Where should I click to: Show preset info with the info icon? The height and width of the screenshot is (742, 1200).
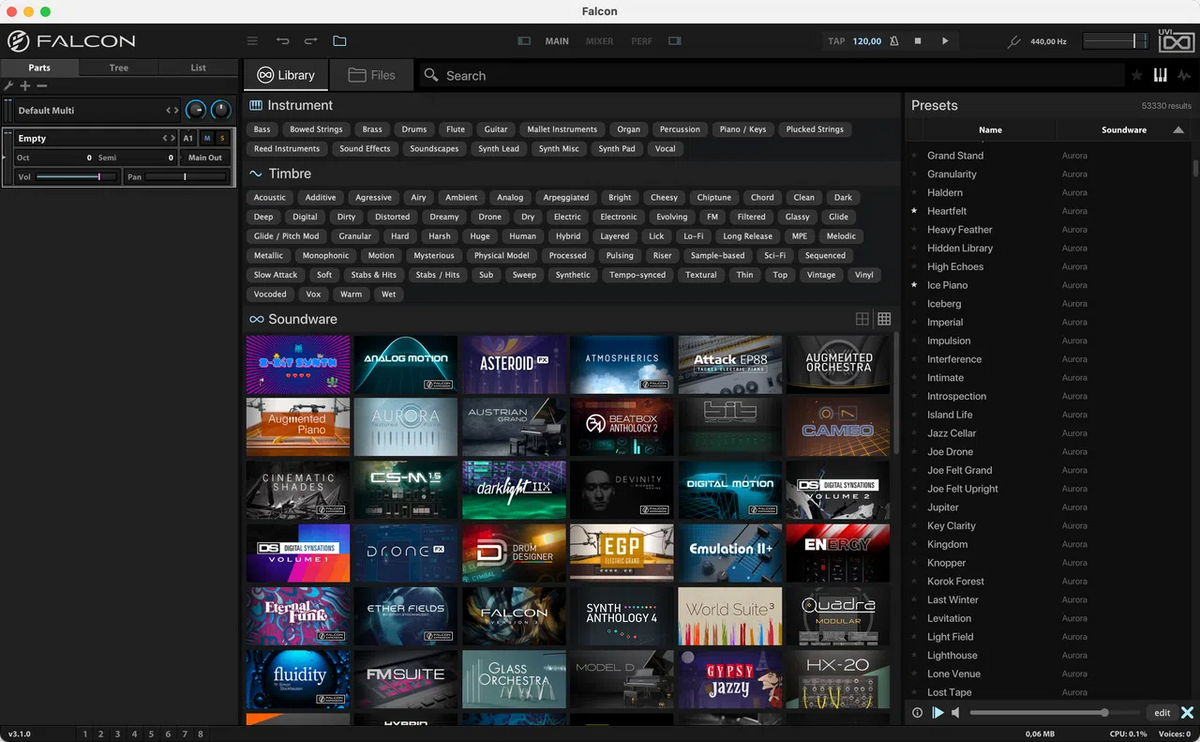917,713
